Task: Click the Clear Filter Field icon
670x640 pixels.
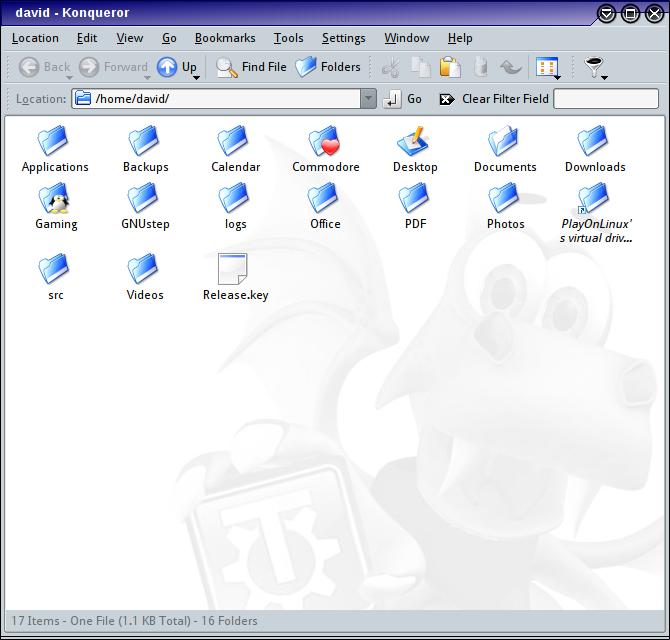Action: (x=447, y=99)
